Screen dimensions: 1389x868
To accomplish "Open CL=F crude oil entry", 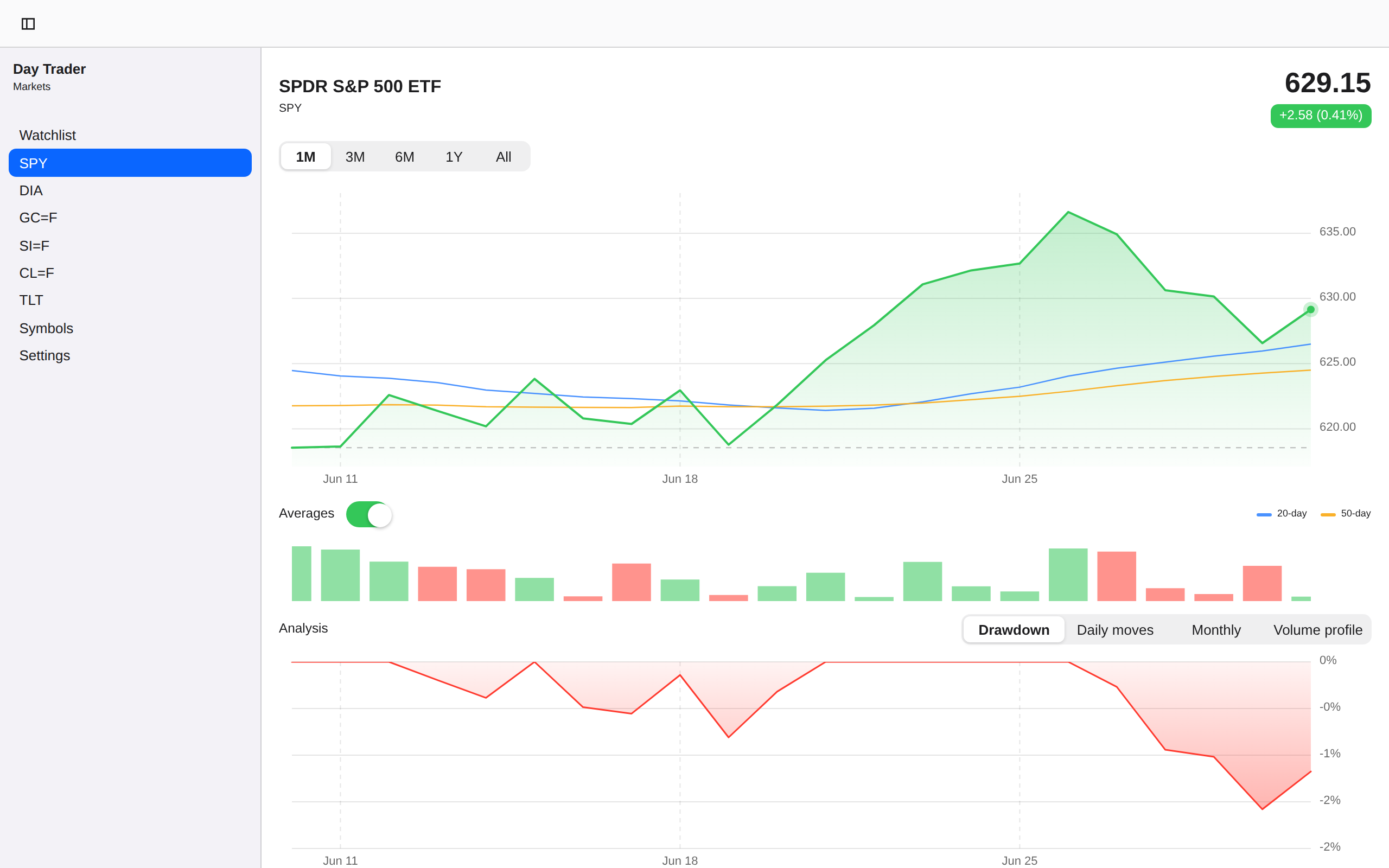I will [x=130, y=273].
